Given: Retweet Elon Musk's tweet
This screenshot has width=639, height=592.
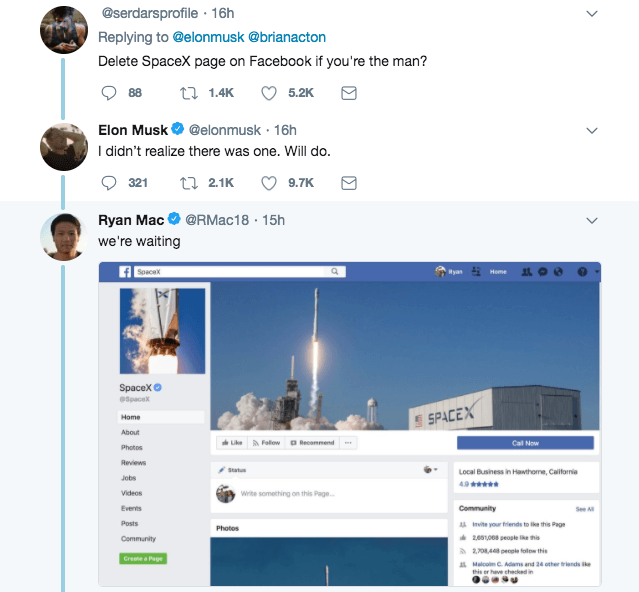Looking at the screenshot, I should 187,183.
